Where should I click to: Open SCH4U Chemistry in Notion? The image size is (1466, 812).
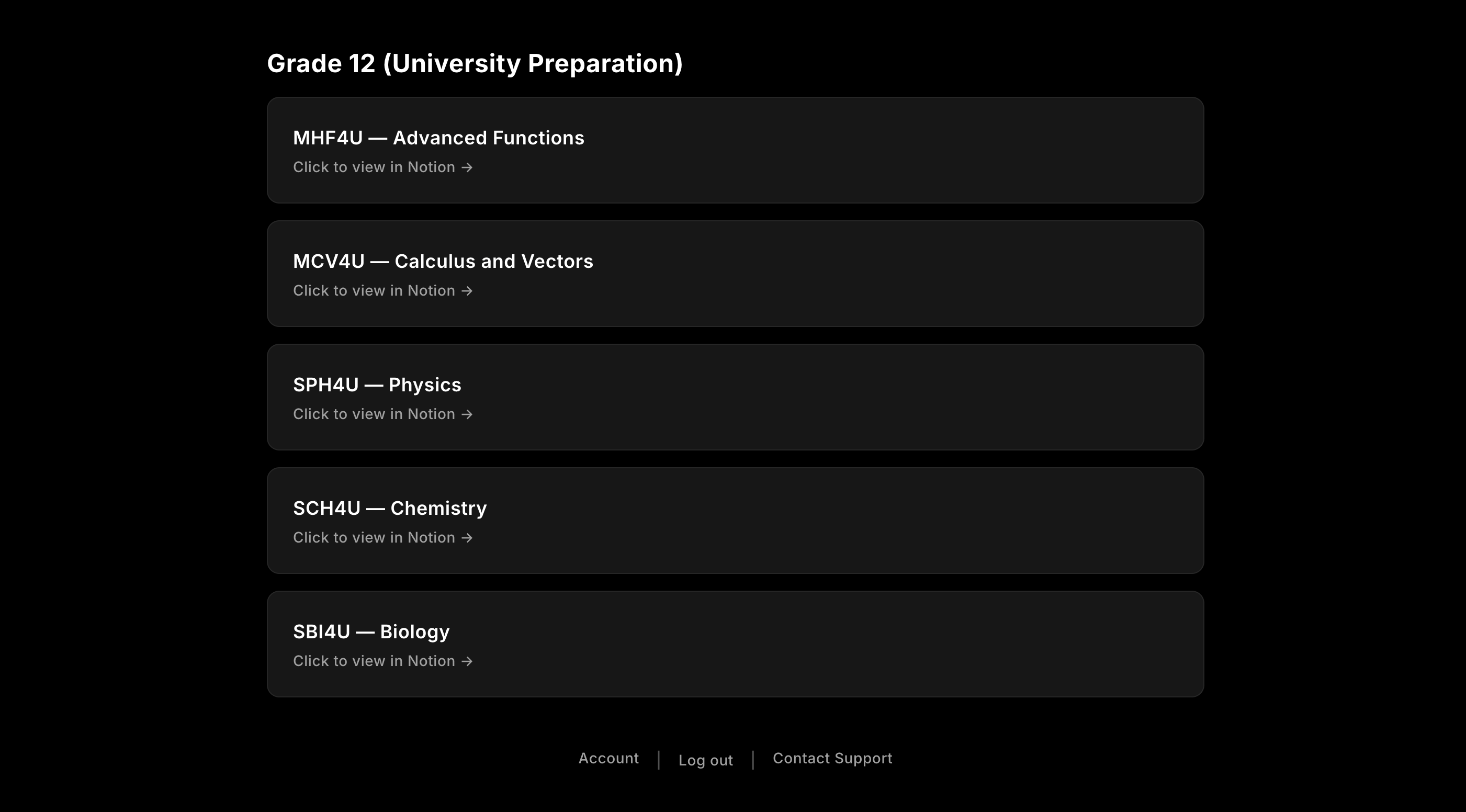[382, 537]
